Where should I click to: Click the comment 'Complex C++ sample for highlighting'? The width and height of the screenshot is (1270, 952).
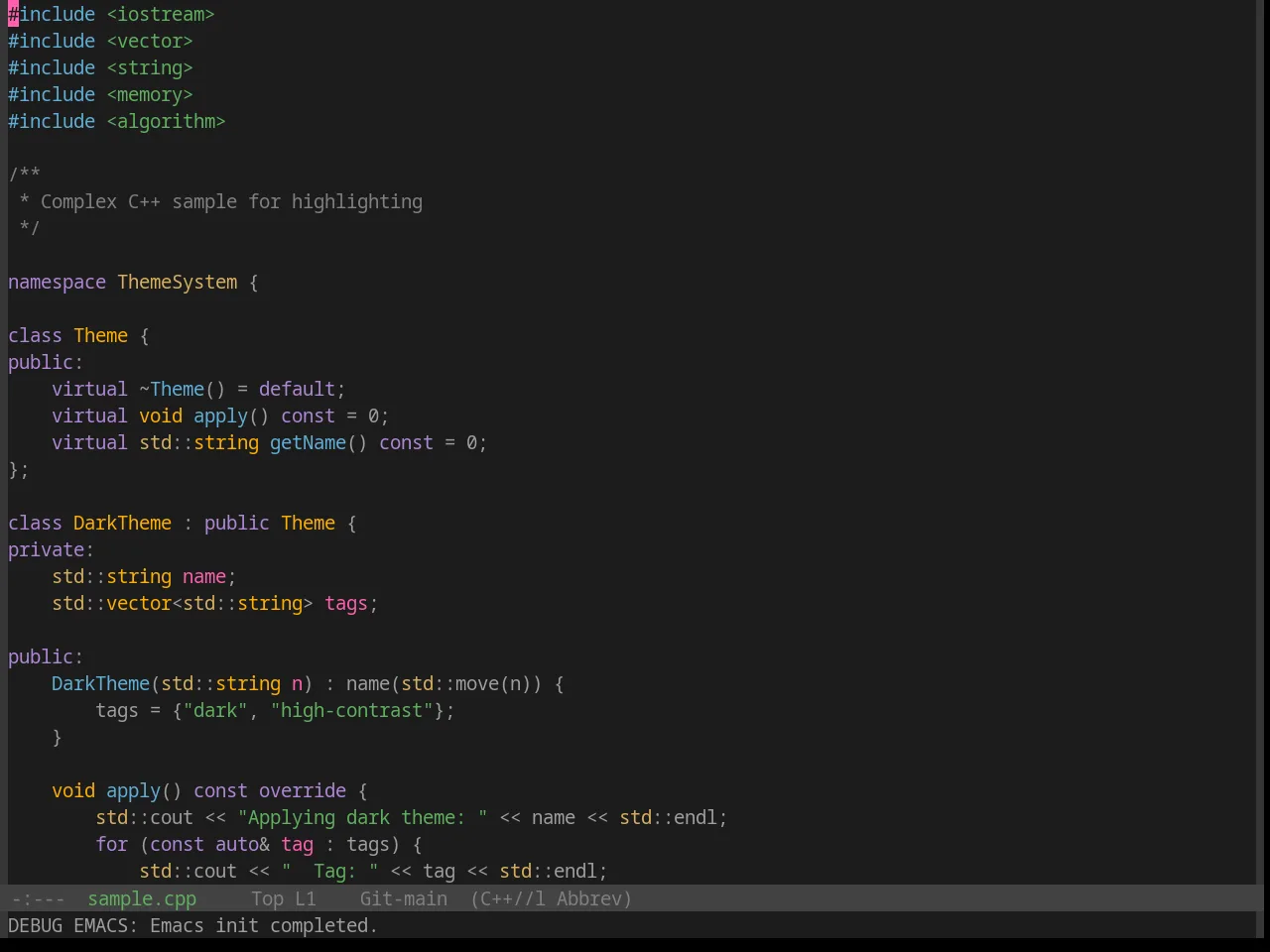tap(231, 201)
